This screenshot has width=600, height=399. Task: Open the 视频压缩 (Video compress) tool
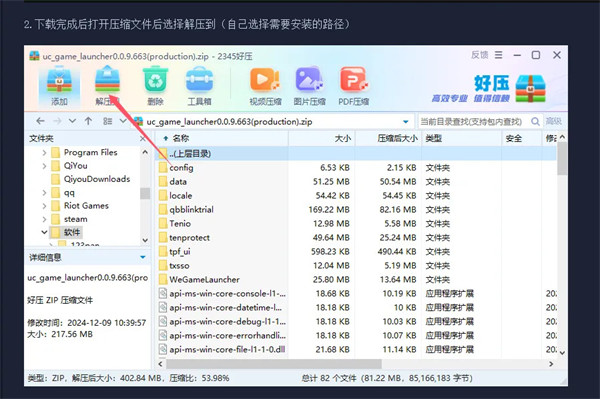(265, 86)
